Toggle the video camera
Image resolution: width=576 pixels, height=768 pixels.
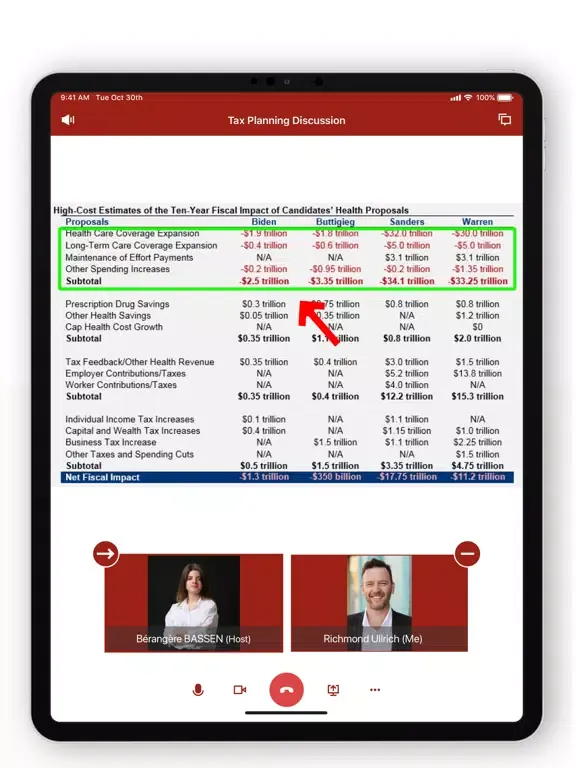click(240, 690)
